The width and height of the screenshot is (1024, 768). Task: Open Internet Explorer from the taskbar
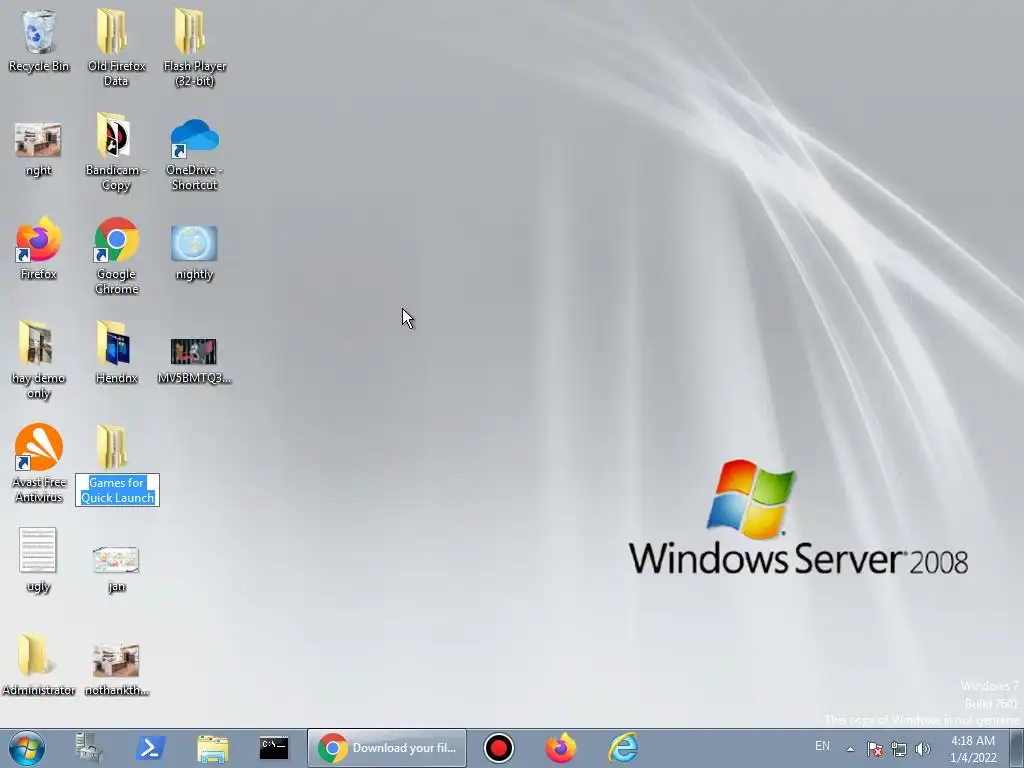point(623,748)
